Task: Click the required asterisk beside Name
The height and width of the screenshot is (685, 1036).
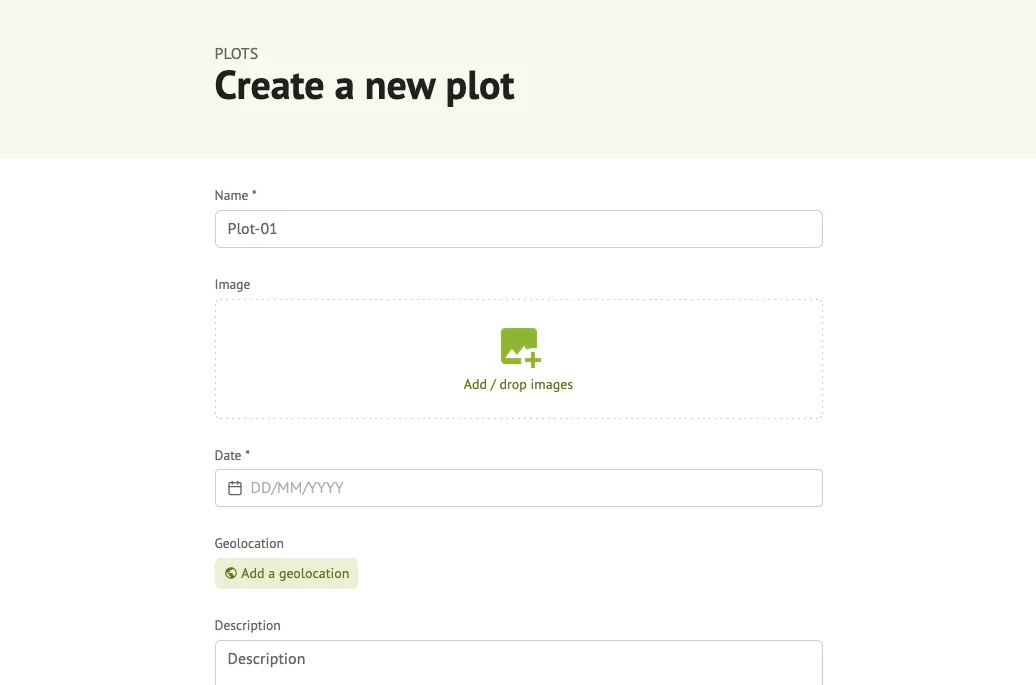Action: pyautogui.click(x=254, y=195)
